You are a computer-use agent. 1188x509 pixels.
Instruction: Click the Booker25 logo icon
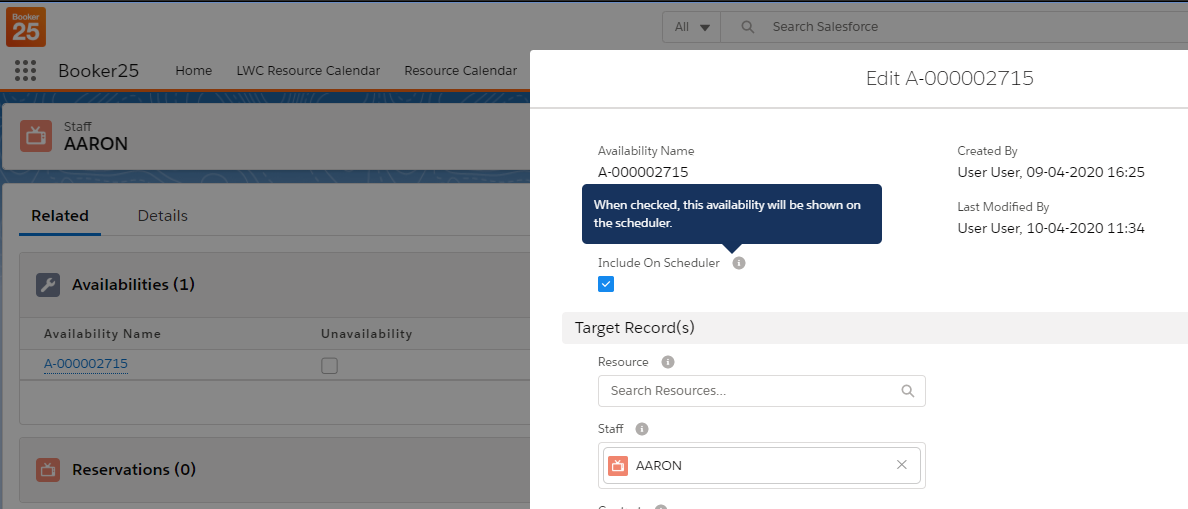point(26,26)
